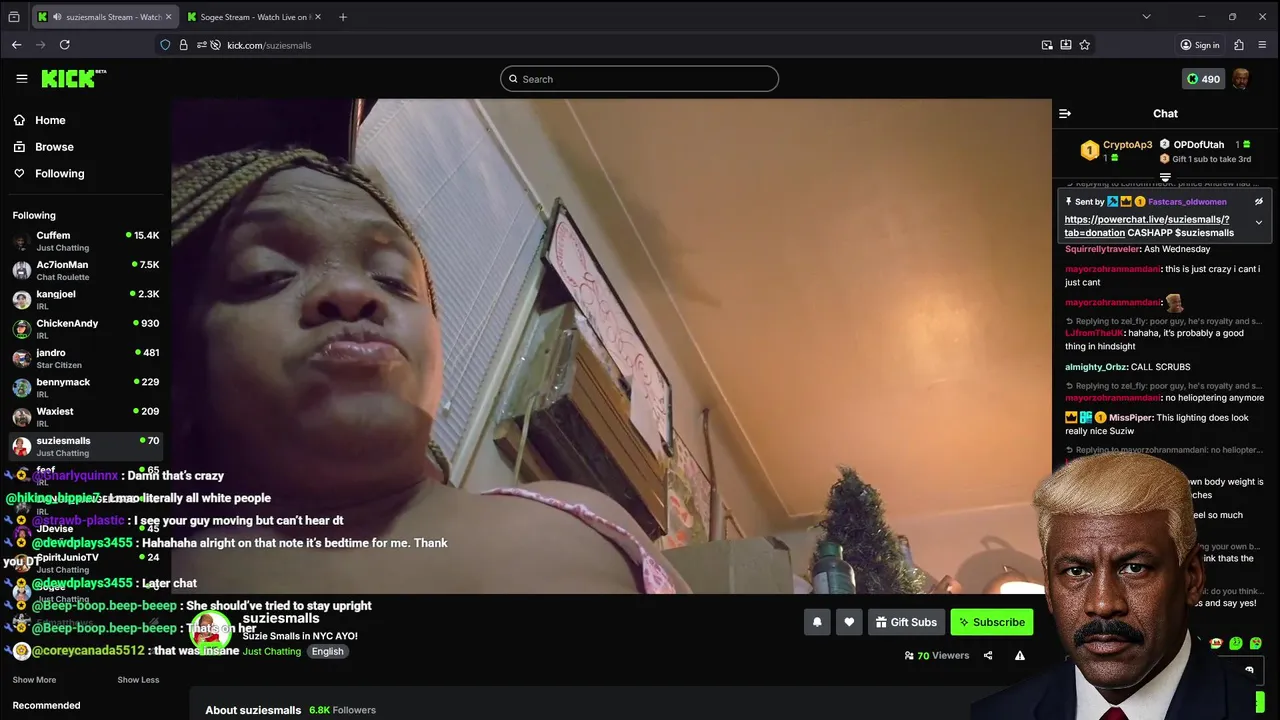This screenshot has width=1280, height=720.
Task: Click the browser address bar URL
Action: tap(269, 45)
